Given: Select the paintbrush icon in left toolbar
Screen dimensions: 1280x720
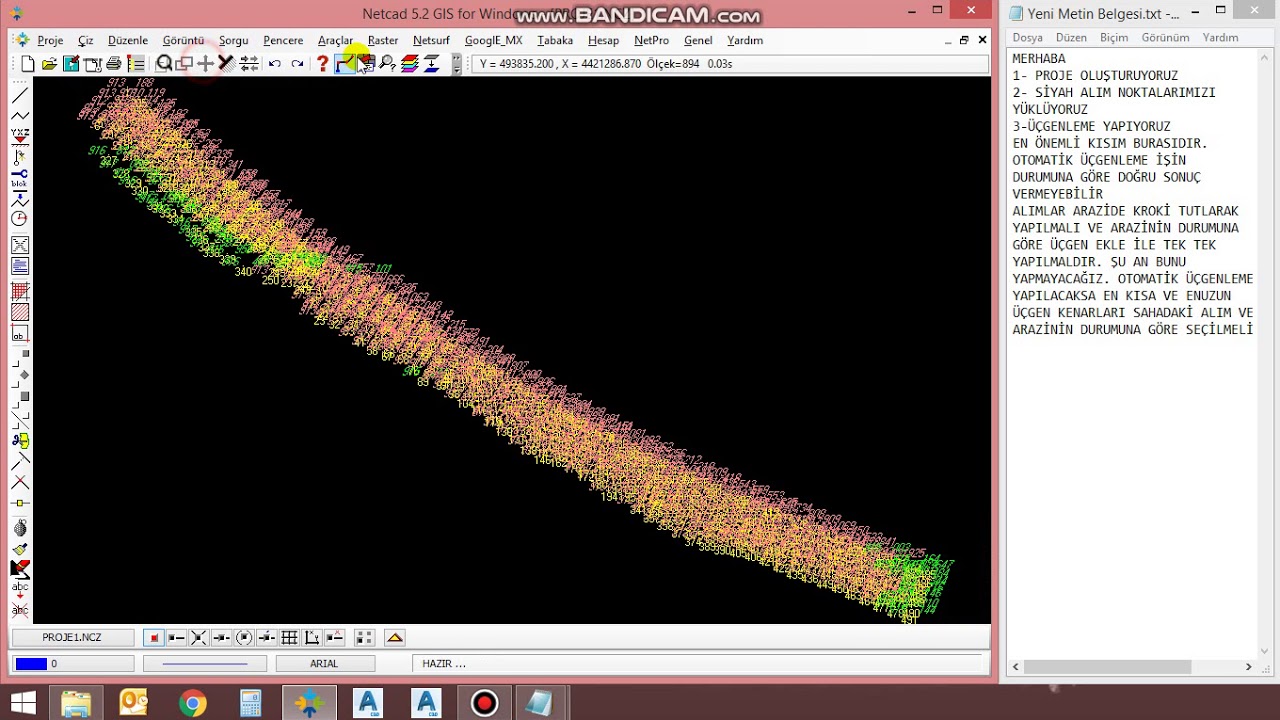Looking at the screenshot, I should click(19, 549).
